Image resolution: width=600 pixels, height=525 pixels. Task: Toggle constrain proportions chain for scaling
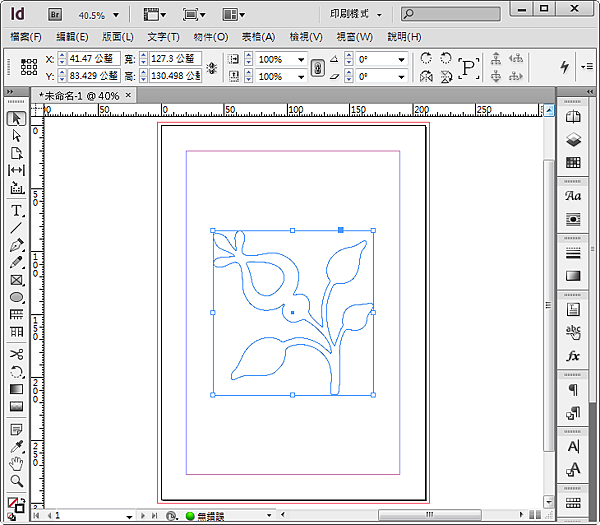pyautogui.click(x=317, y=68)
